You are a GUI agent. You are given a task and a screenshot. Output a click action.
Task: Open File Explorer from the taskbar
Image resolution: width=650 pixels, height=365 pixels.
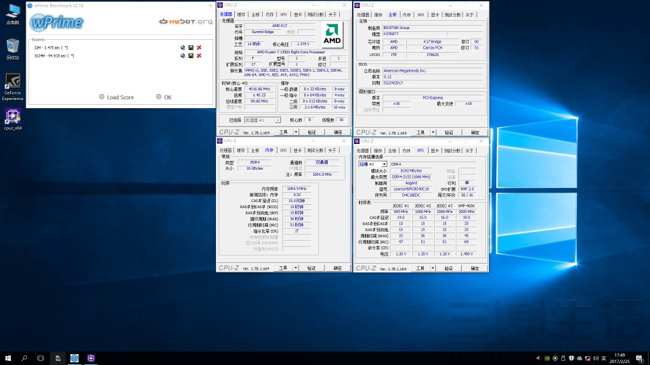click(58, 358)
